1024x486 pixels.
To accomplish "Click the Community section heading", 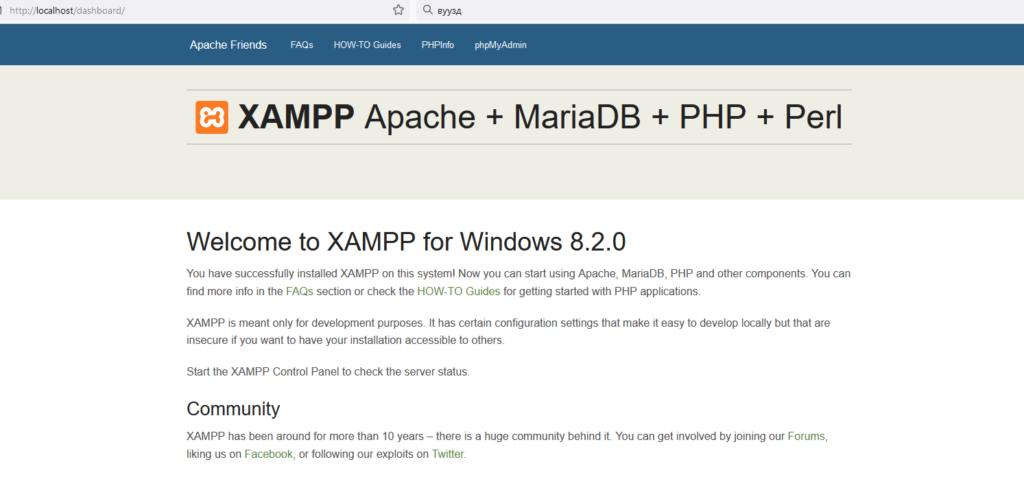I will [x=233, y=409].
